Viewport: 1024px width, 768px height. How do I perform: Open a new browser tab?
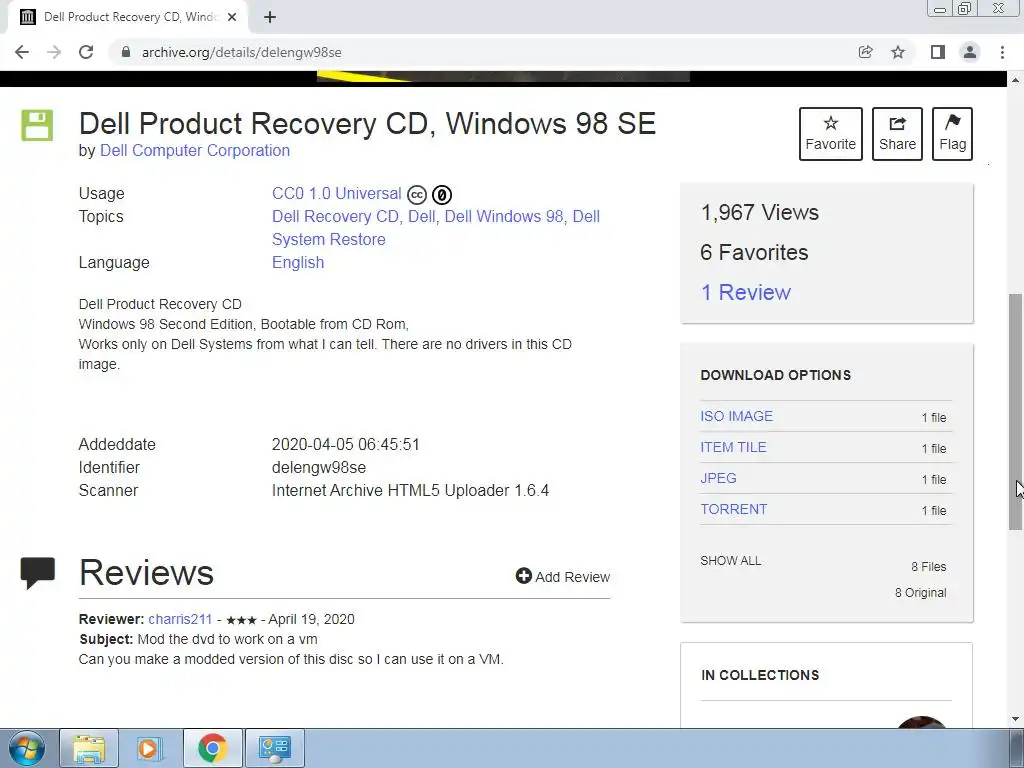270,17
